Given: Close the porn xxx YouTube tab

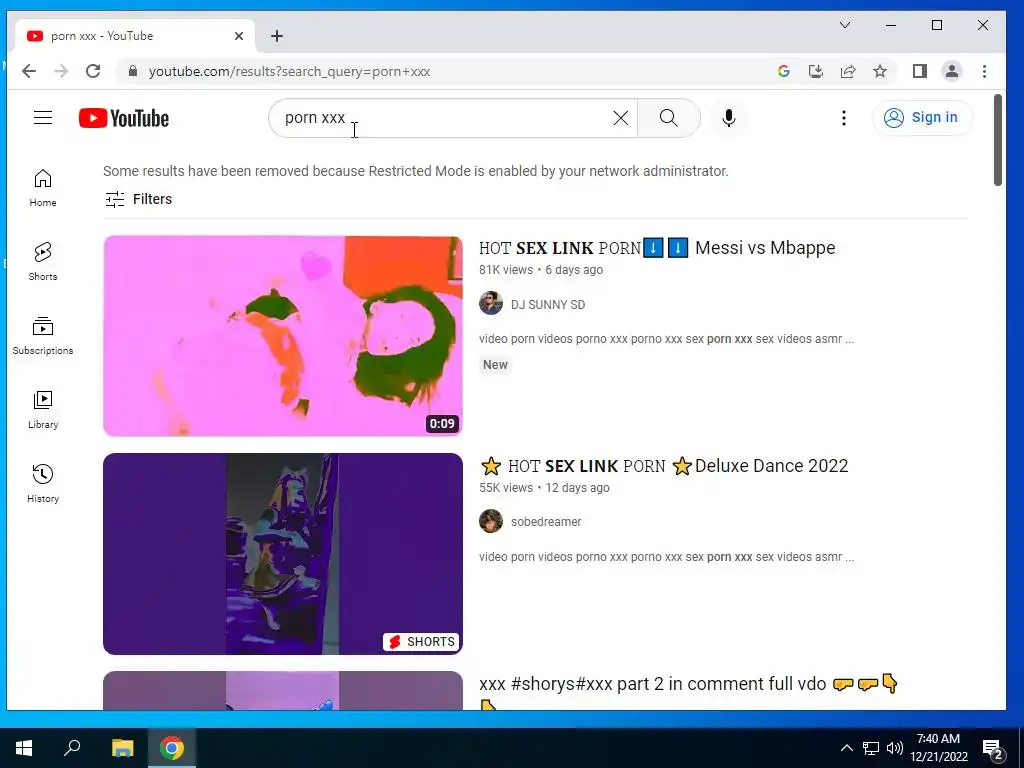Looking at the screenshot, I should coord(239,36).
